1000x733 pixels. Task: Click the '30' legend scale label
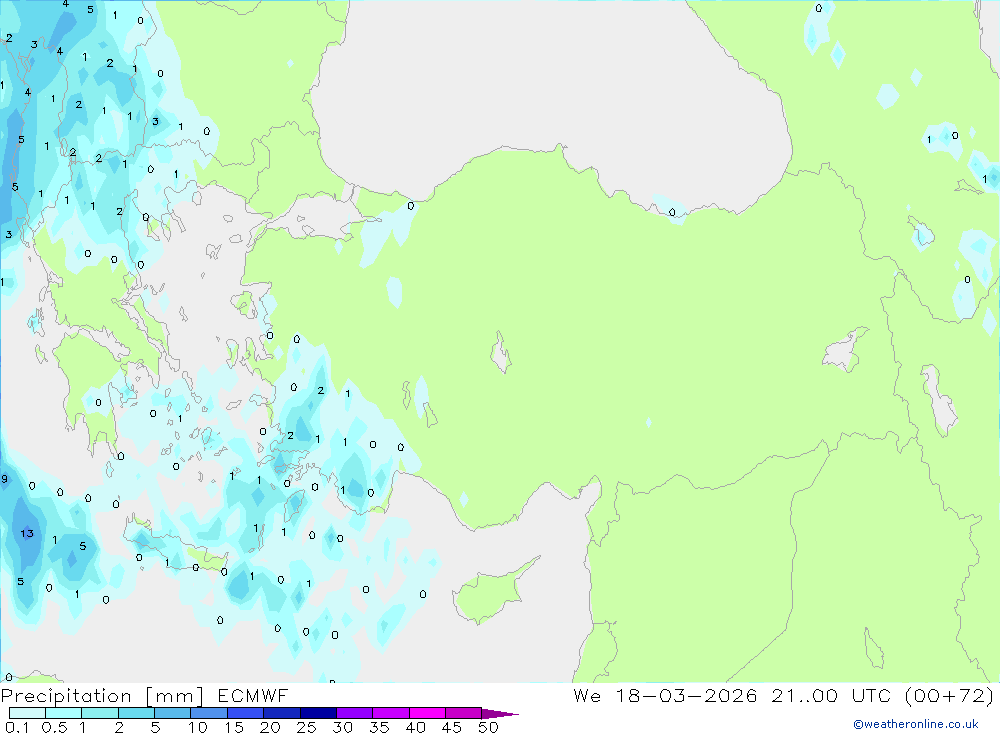pyautogui.click(x=343, y=727)
